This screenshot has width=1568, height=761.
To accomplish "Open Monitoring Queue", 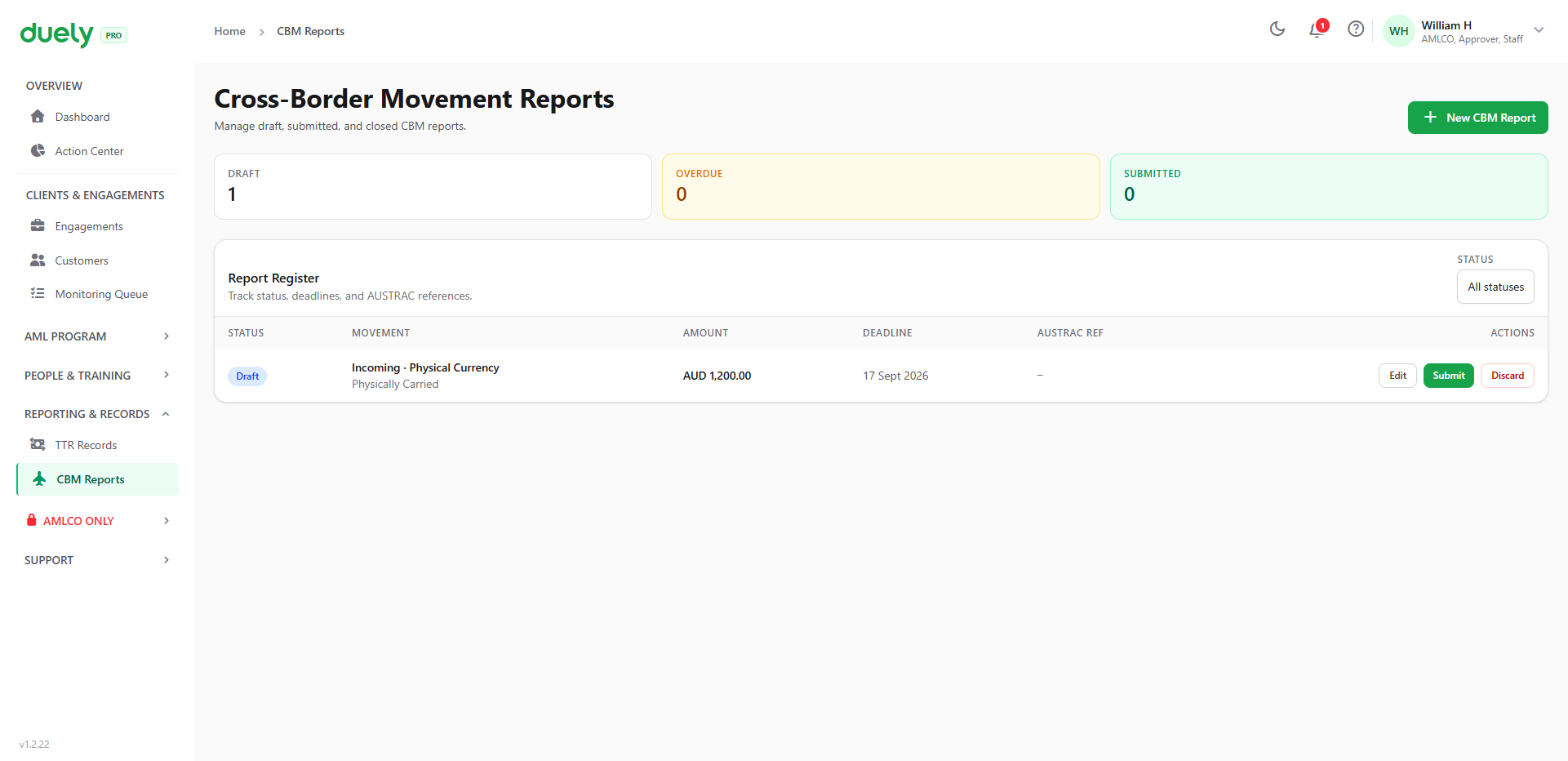I will (x=97, y=294).
